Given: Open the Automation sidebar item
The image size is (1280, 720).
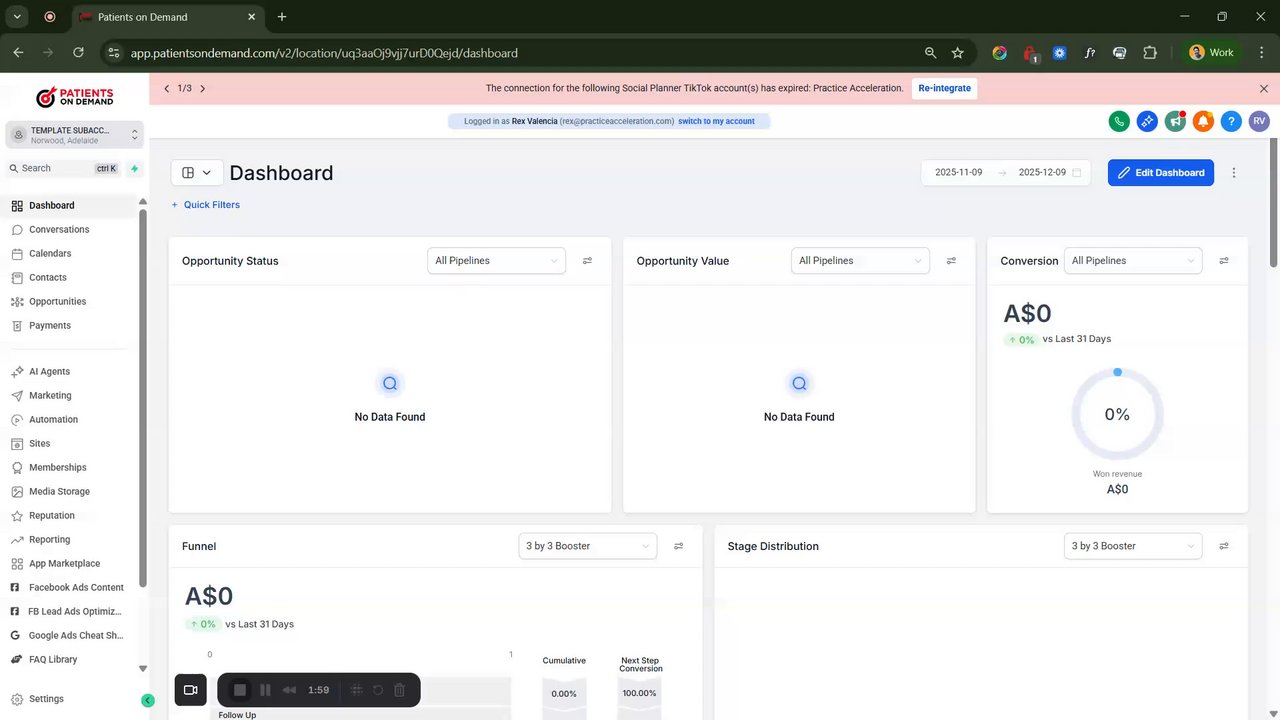Looking at the screenshot, I should click(x=53, y=420).
